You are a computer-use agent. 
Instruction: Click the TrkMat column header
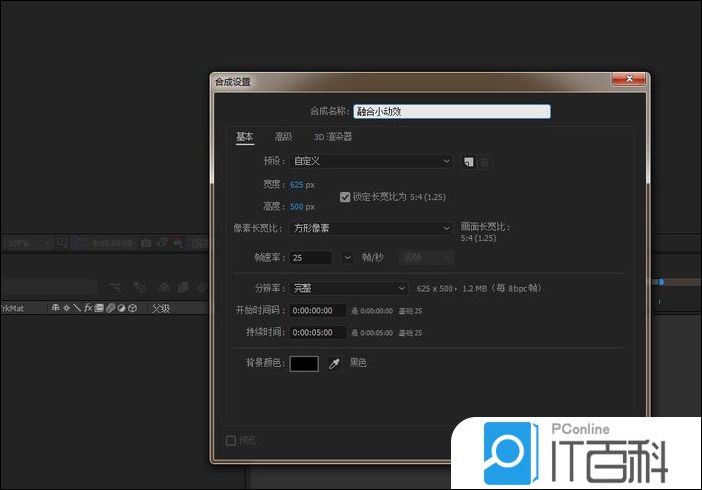[x=12, y=308]
